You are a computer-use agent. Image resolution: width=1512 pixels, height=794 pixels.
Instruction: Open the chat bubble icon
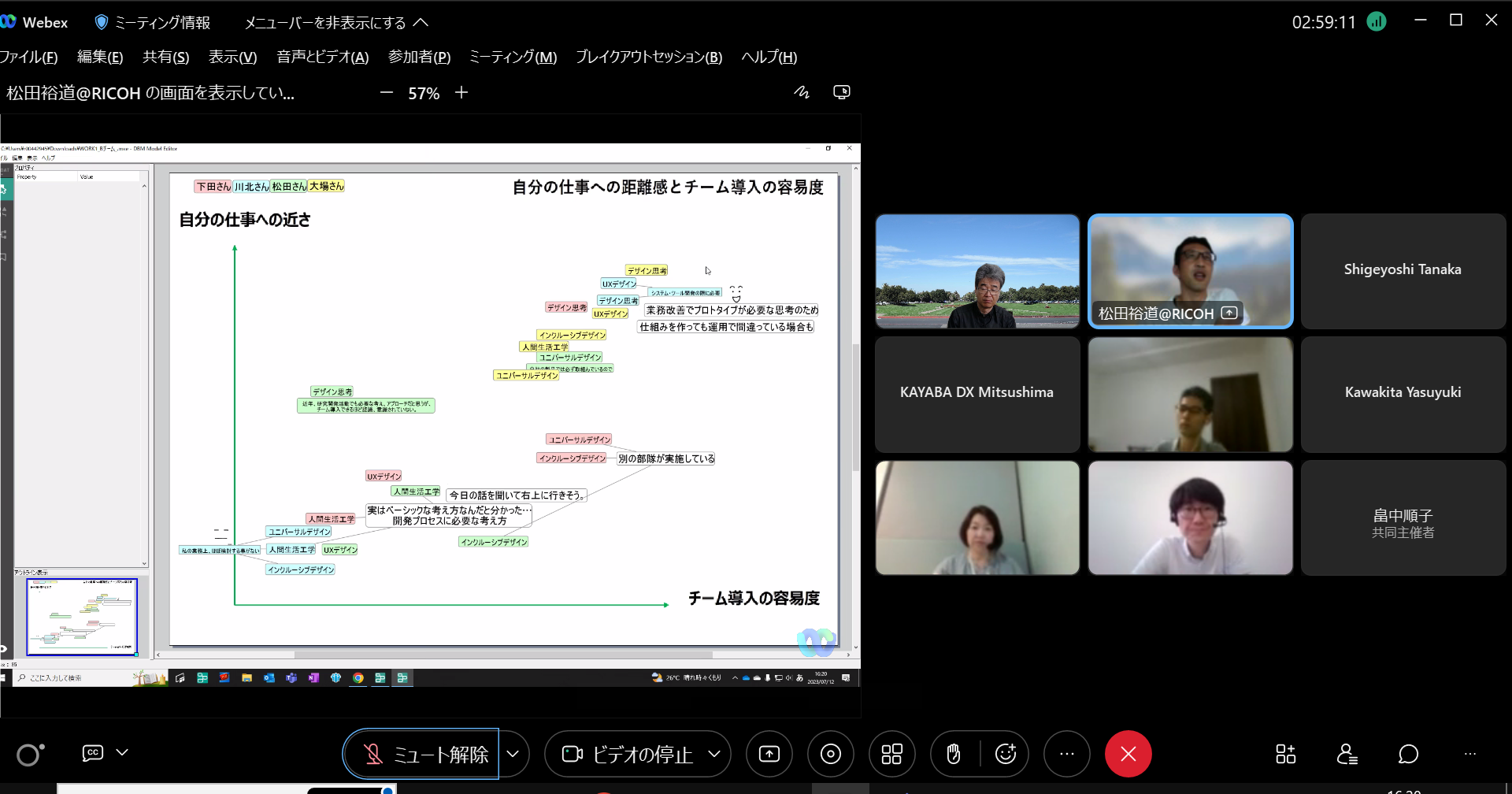coord(1408,754)
